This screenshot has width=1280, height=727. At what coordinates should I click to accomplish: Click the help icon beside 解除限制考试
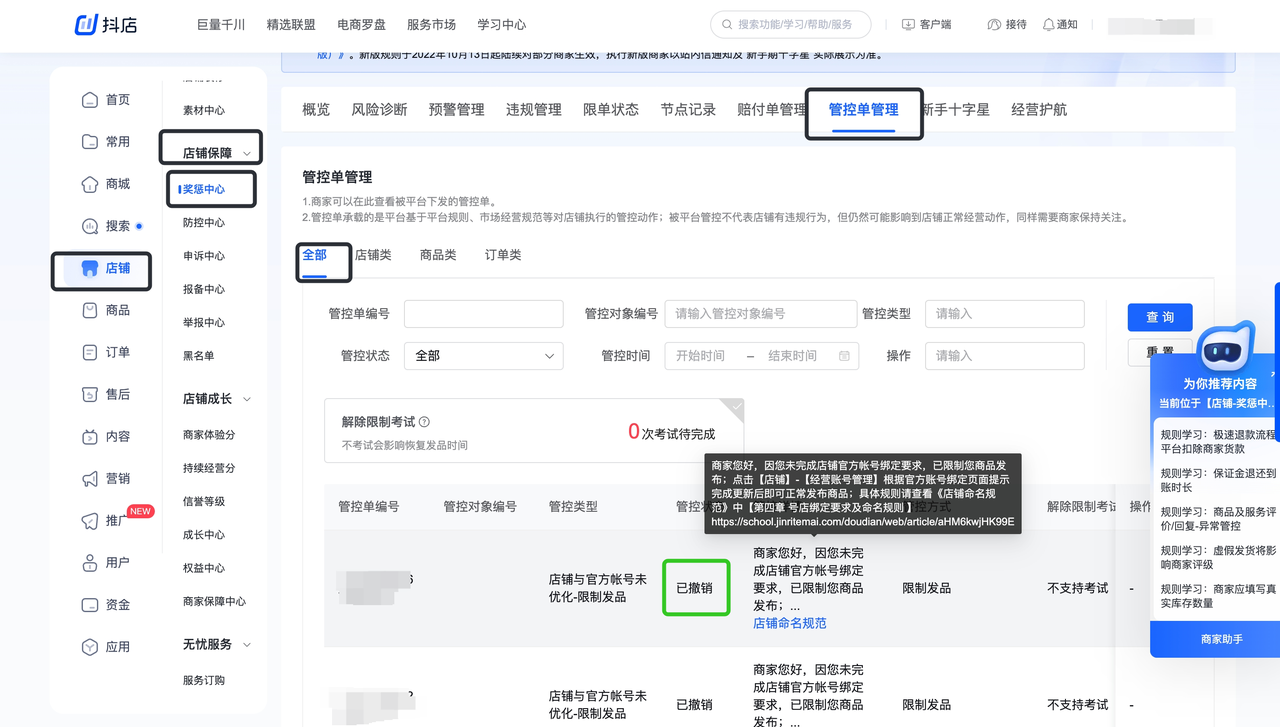(x=424, y=422)
